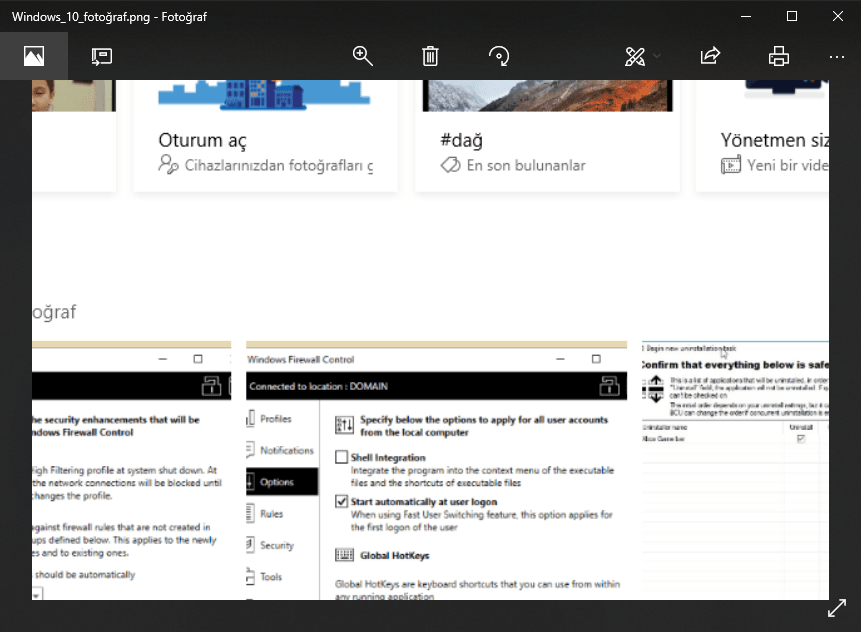Viewport: 861px width, 632px height.
Task: Share the photo using the share icon
Action: 710,56
